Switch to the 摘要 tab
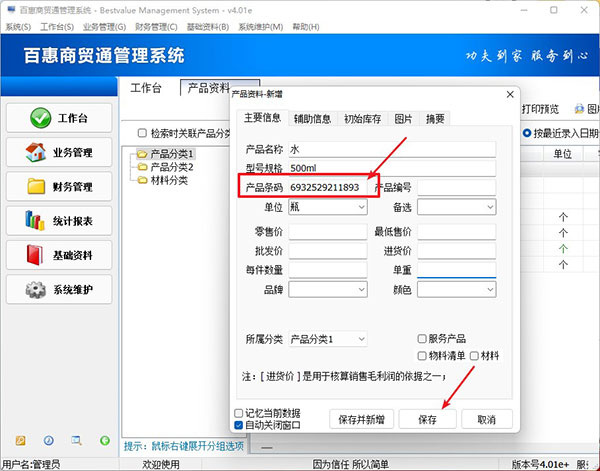Screen dimensions: 600x471 tap(435, 119)
